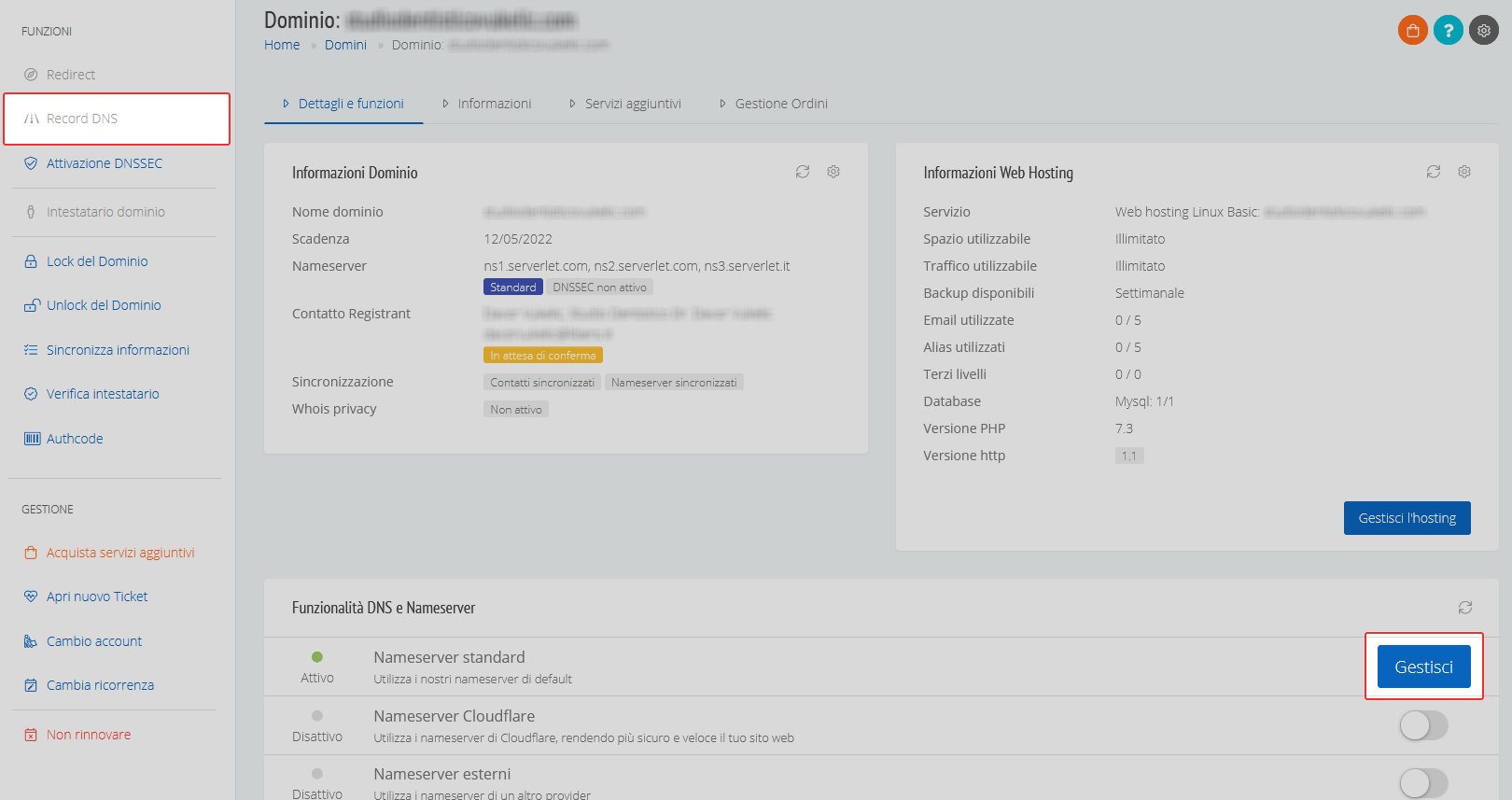Refresh the Informazioni Web Hosting panel
Image resolution: width=1512 pixels, height=800 pixels.
click(1434, 172)
